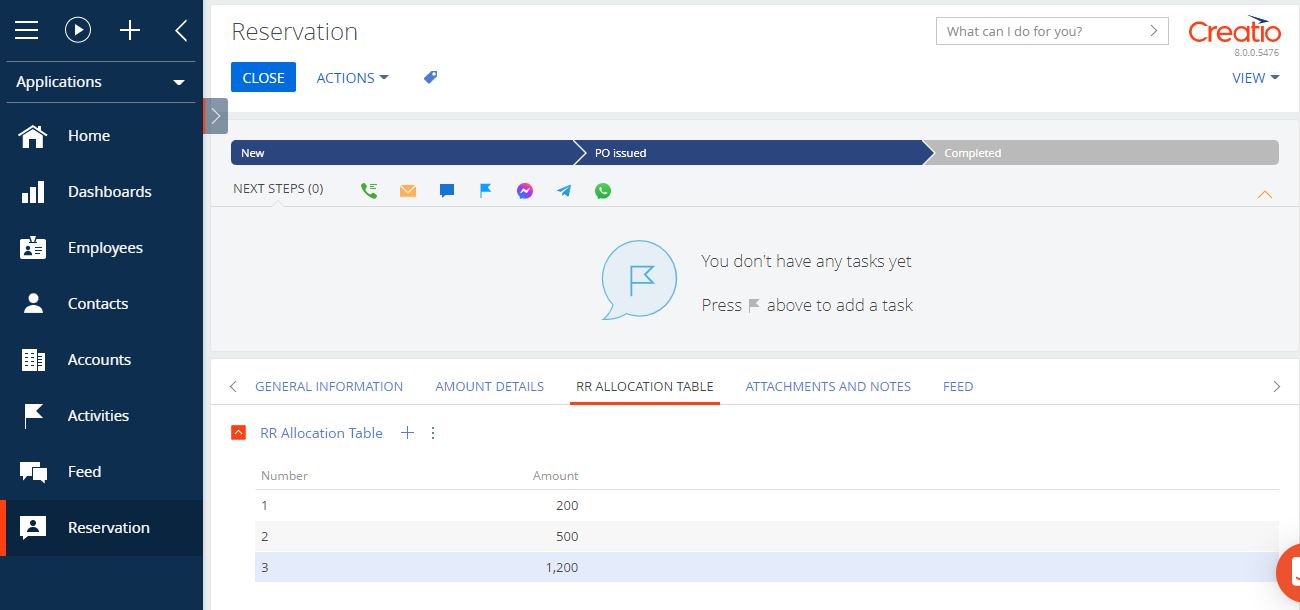Click the plus quick-add icon in sidebar
Screen dimensions: 1300x610
point(130,31)
